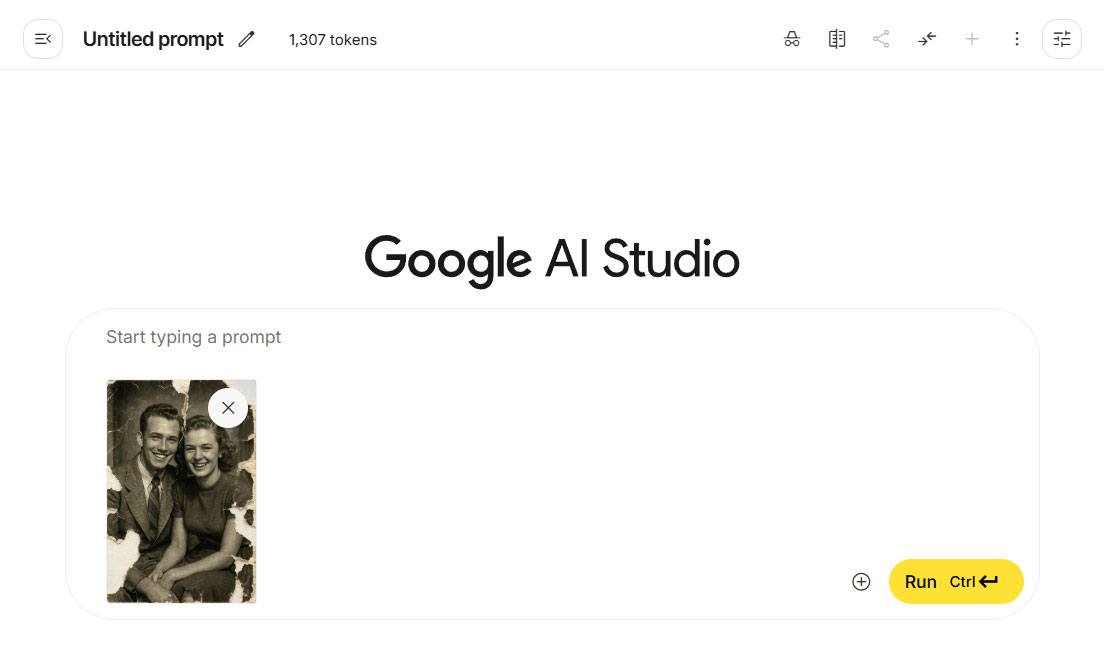1104x656 pixels.
Task: Click the Ctrl Enter shortcut hint
Action: 974,582
